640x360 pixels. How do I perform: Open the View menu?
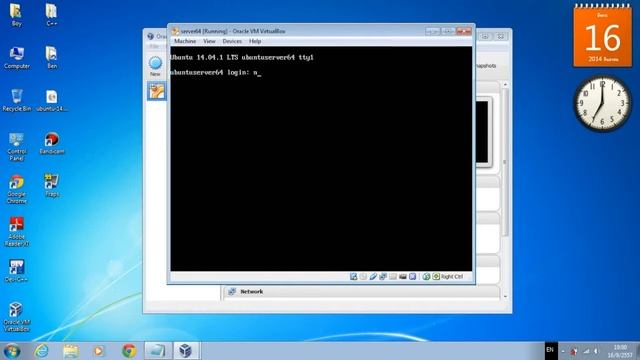coord(209,41)
